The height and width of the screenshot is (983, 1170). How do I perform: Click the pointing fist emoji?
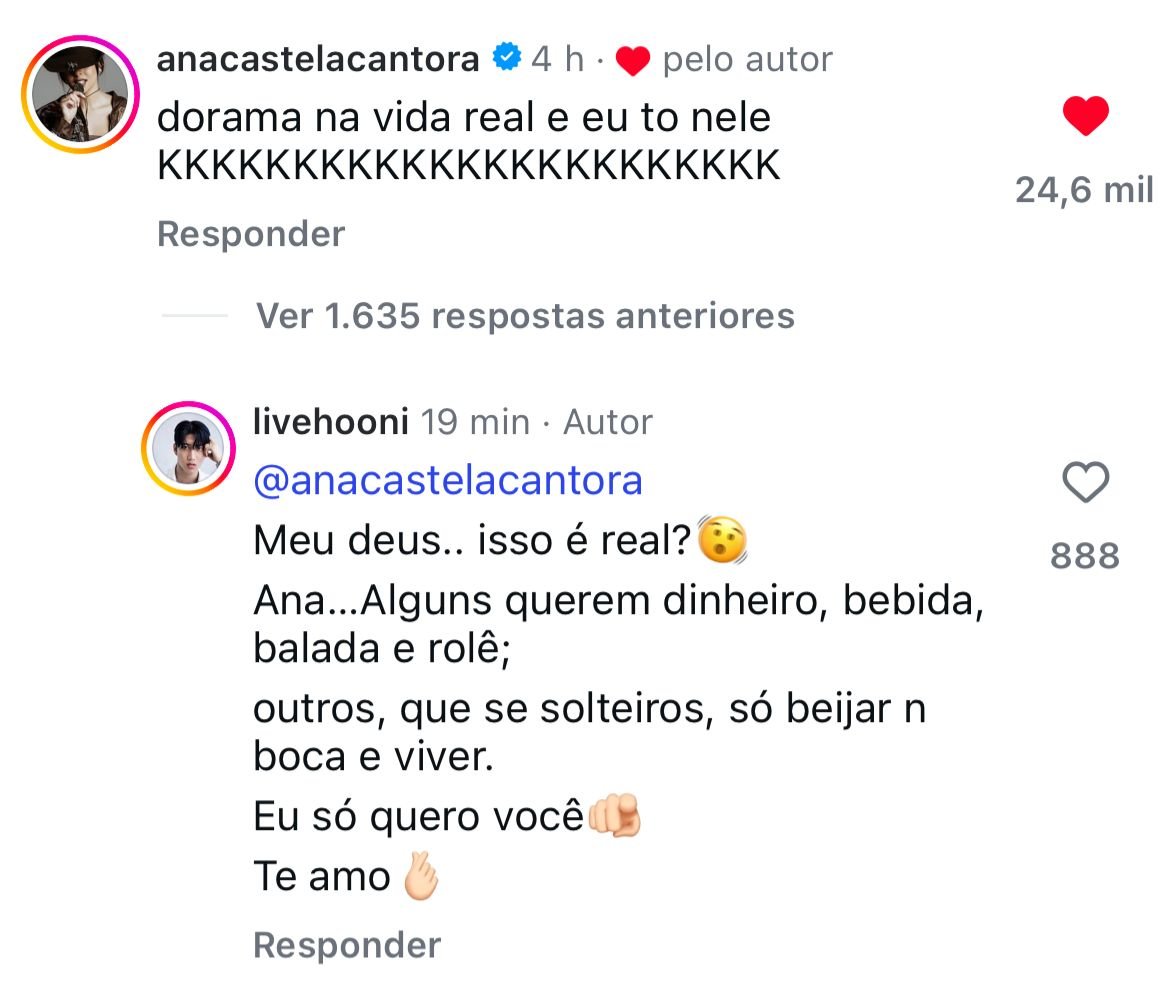(614, 818)
